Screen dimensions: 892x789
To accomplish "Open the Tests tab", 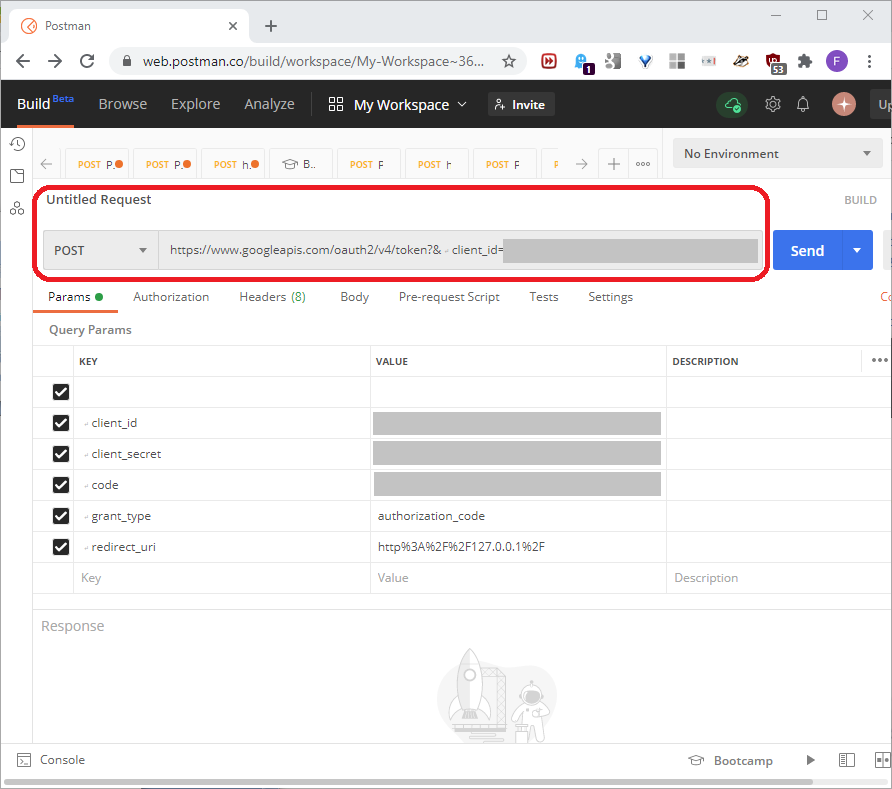I will point(544,297).
